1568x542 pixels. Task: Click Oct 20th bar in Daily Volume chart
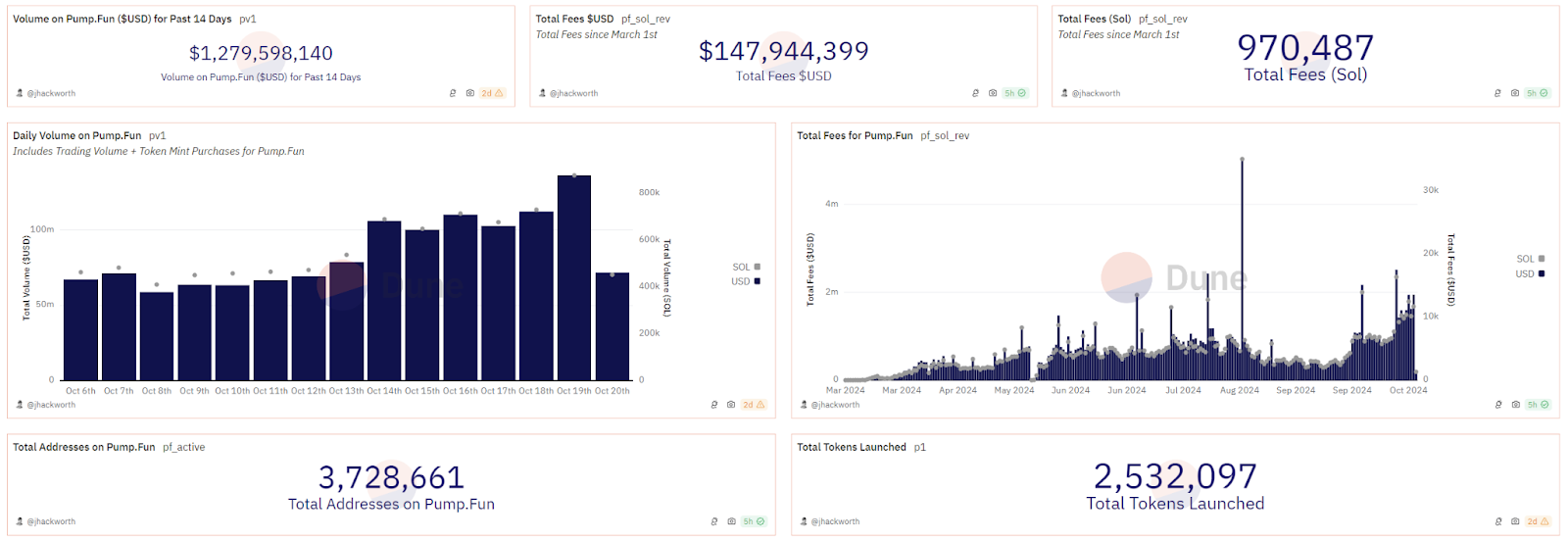(x=612, y=326)
